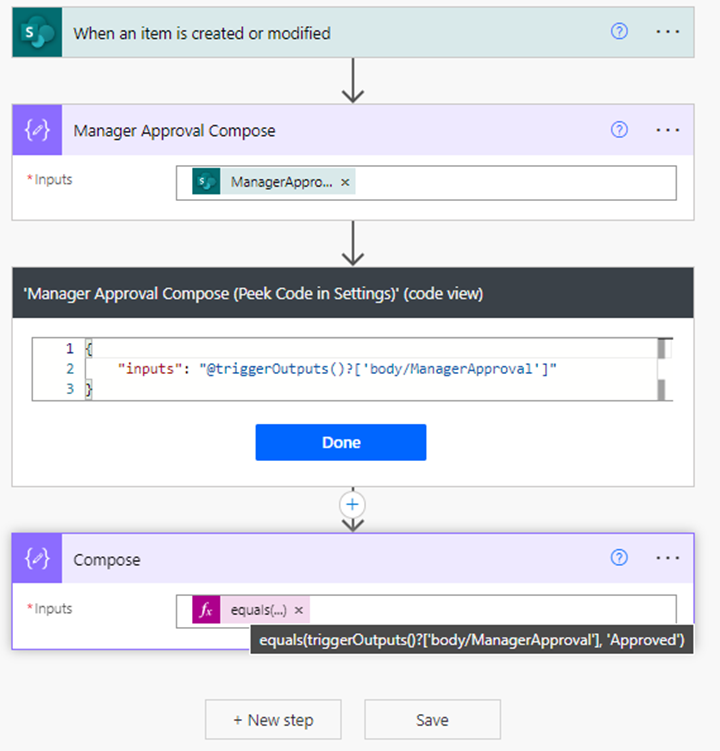Collapse the Manager Approval Compose header
Image resolution: width=720 pixels, height=751 pixels.
tap(300, 130)
